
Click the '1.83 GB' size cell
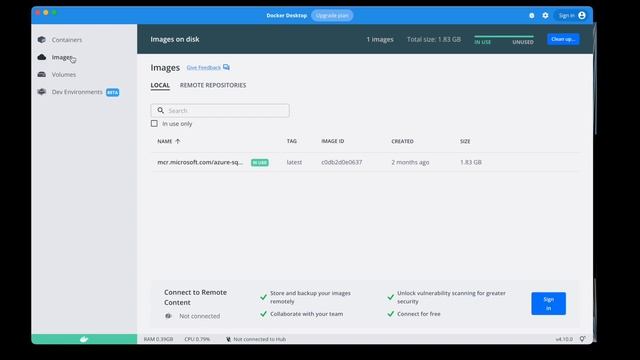coord(471,162)
